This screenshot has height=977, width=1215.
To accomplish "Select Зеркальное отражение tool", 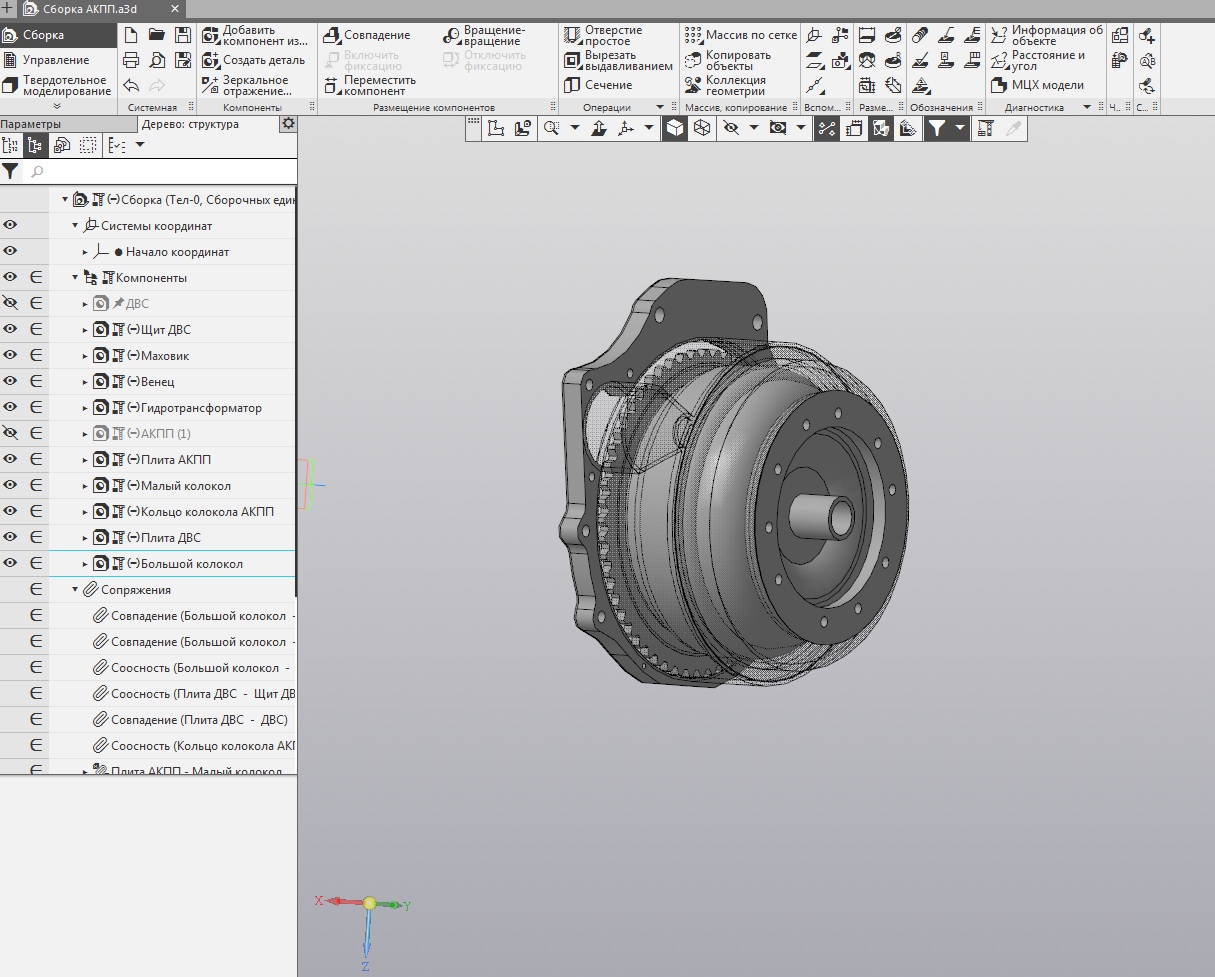I will [x=246, y=86].
